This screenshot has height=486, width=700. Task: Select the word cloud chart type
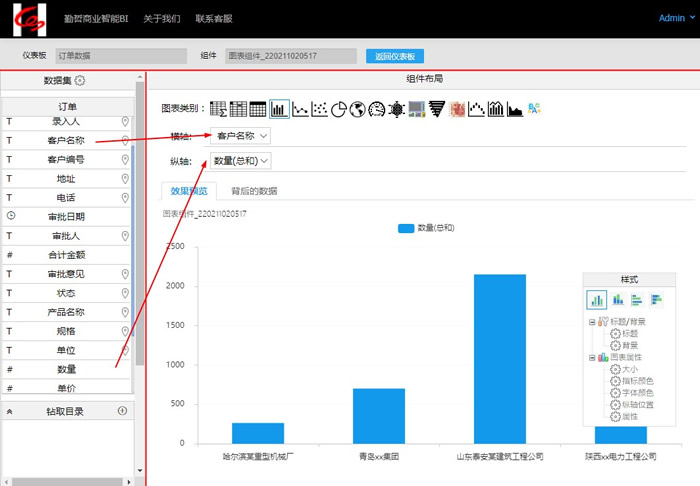[534, 109]
